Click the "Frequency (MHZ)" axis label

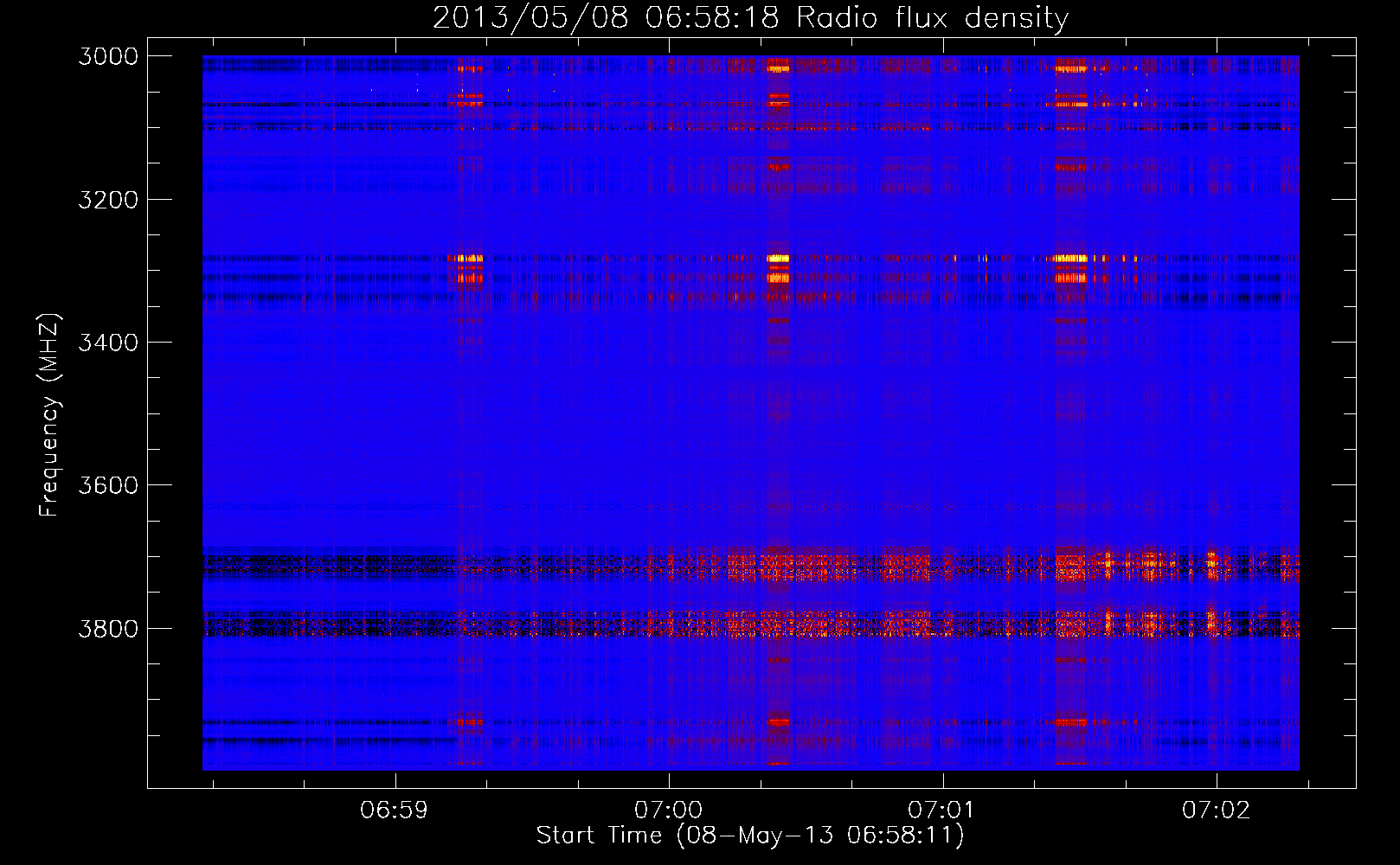[49, 415]
